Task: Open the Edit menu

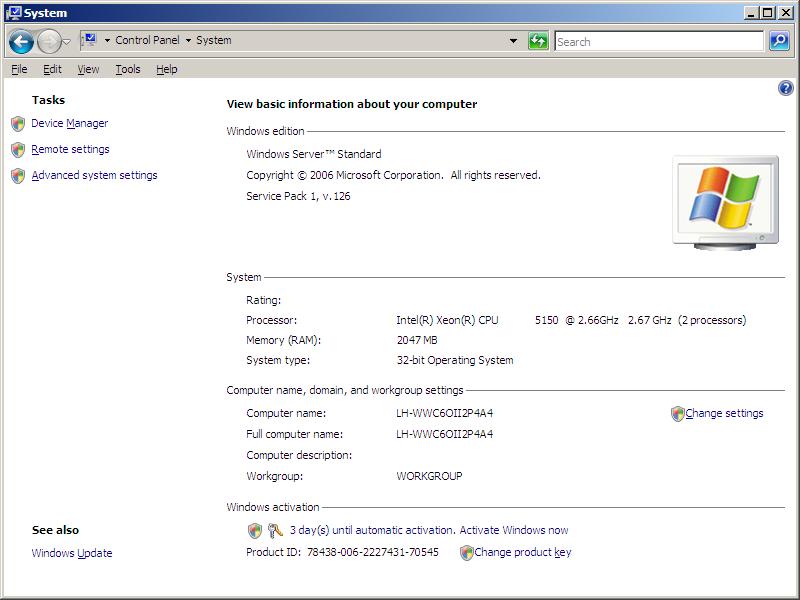Action: coord(52,69)
